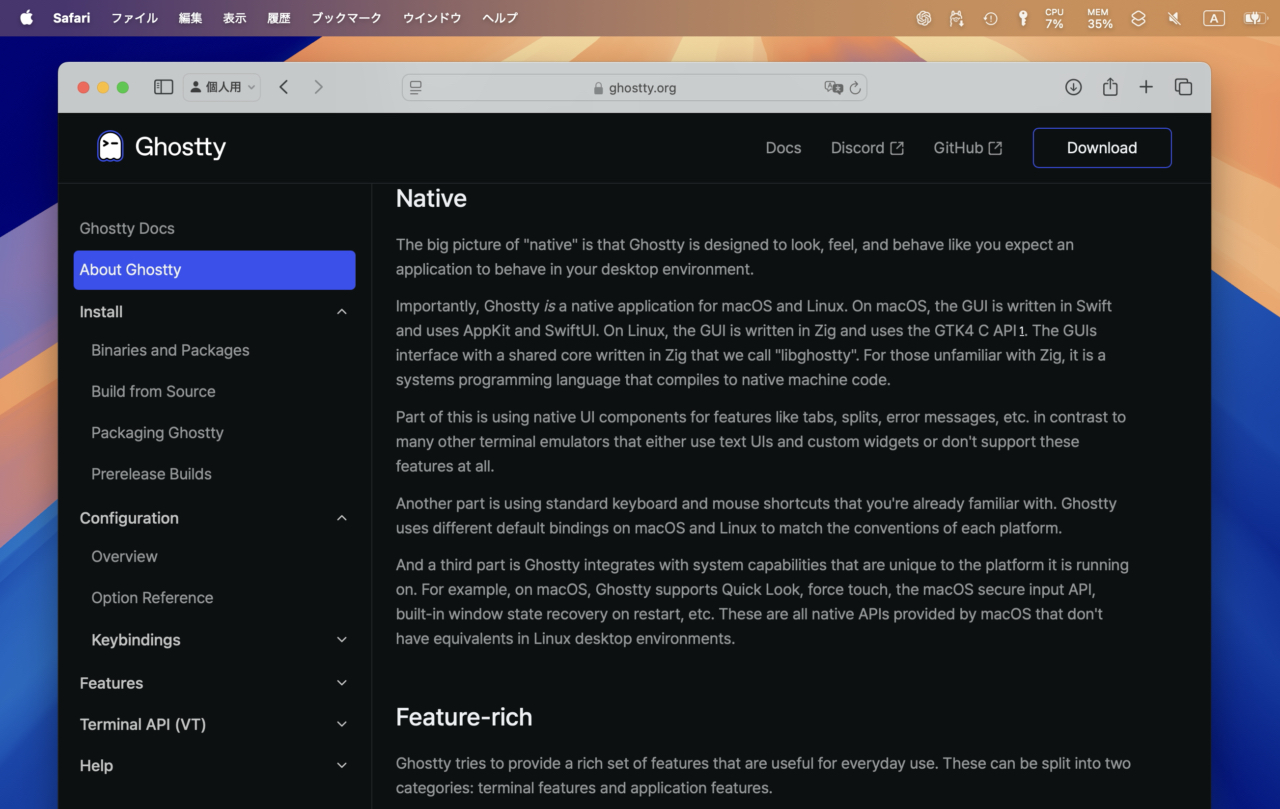Toggle the Safari sidebar button
The image size is (1280, 809).
tap(163, 87)
